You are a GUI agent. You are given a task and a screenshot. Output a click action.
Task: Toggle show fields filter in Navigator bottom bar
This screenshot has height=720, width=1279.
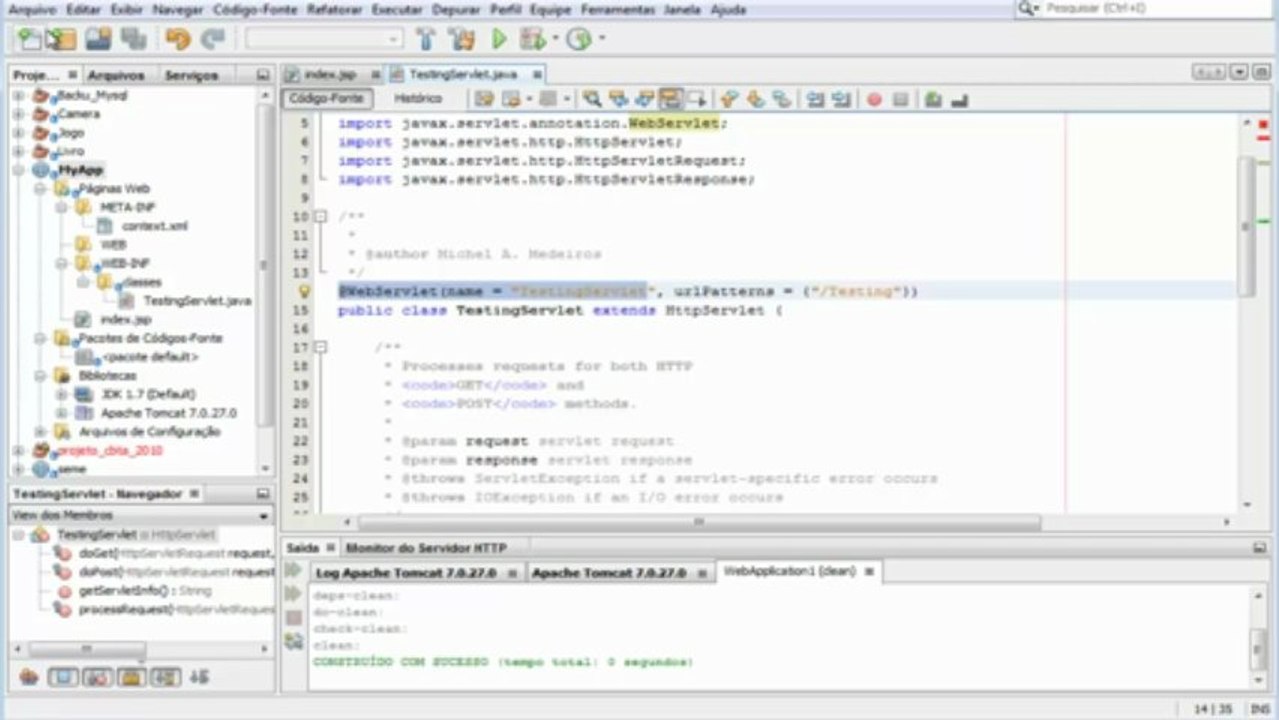pos(63,677)
